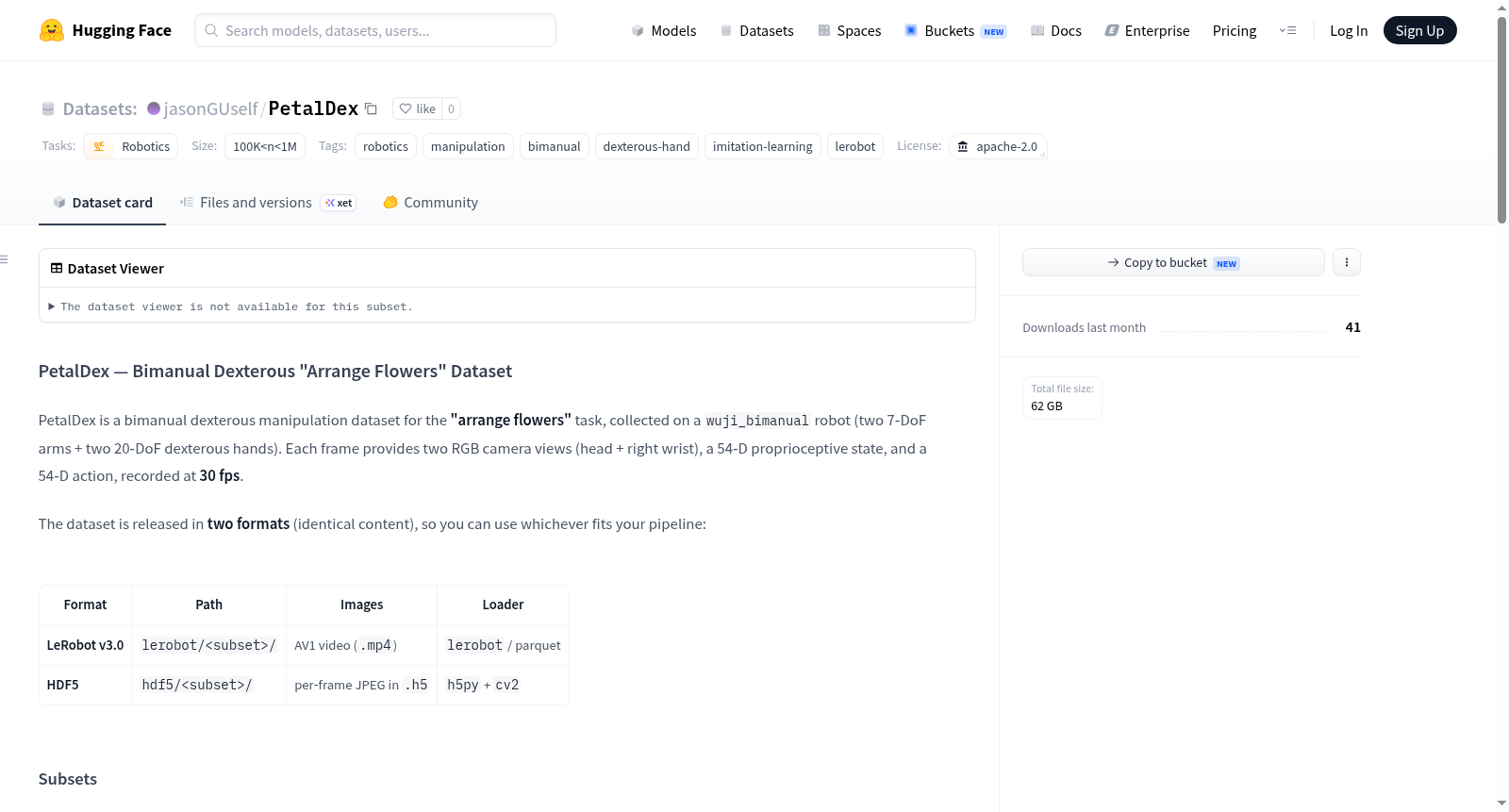The width and height of the screenshot is (1509, 812).
Task: Focus the search models input field
Action: pyautogui.click(x=375, y=30)
